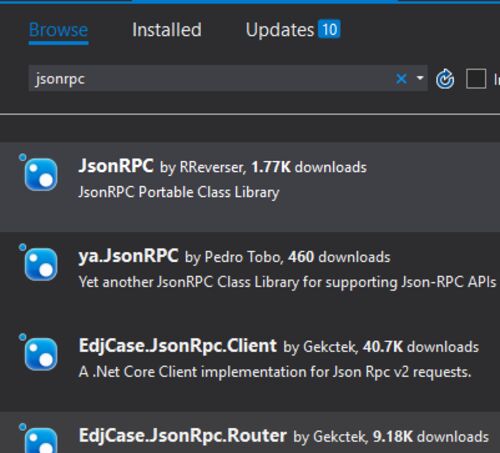Viewport: 500px width, 453px height.
Task: Open EdjCase.JsonRpc.Router package title
Action: coord(183,435)
